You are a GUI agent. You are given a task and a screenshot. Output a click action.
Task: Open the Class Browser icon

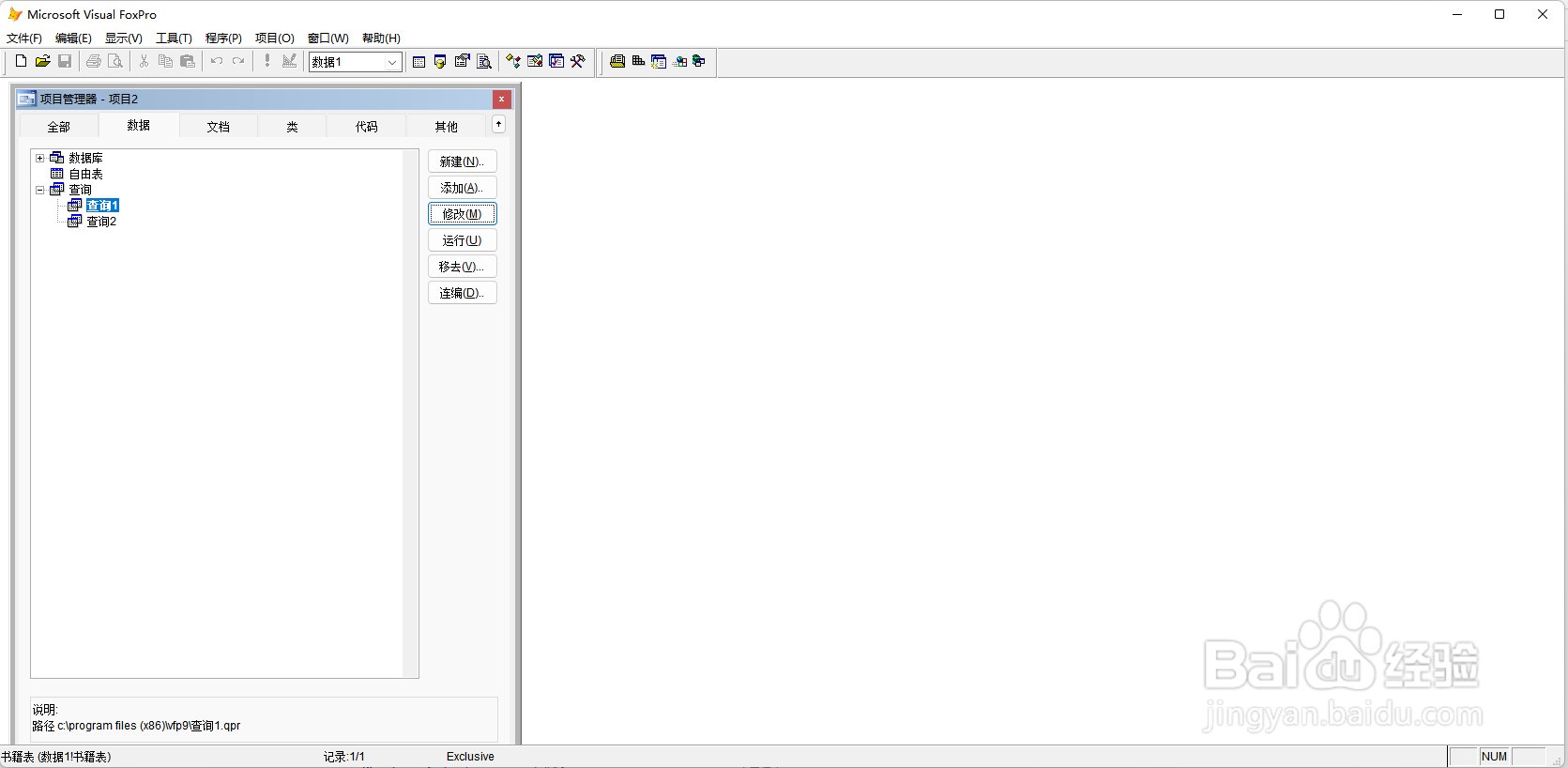pos(513,61)
